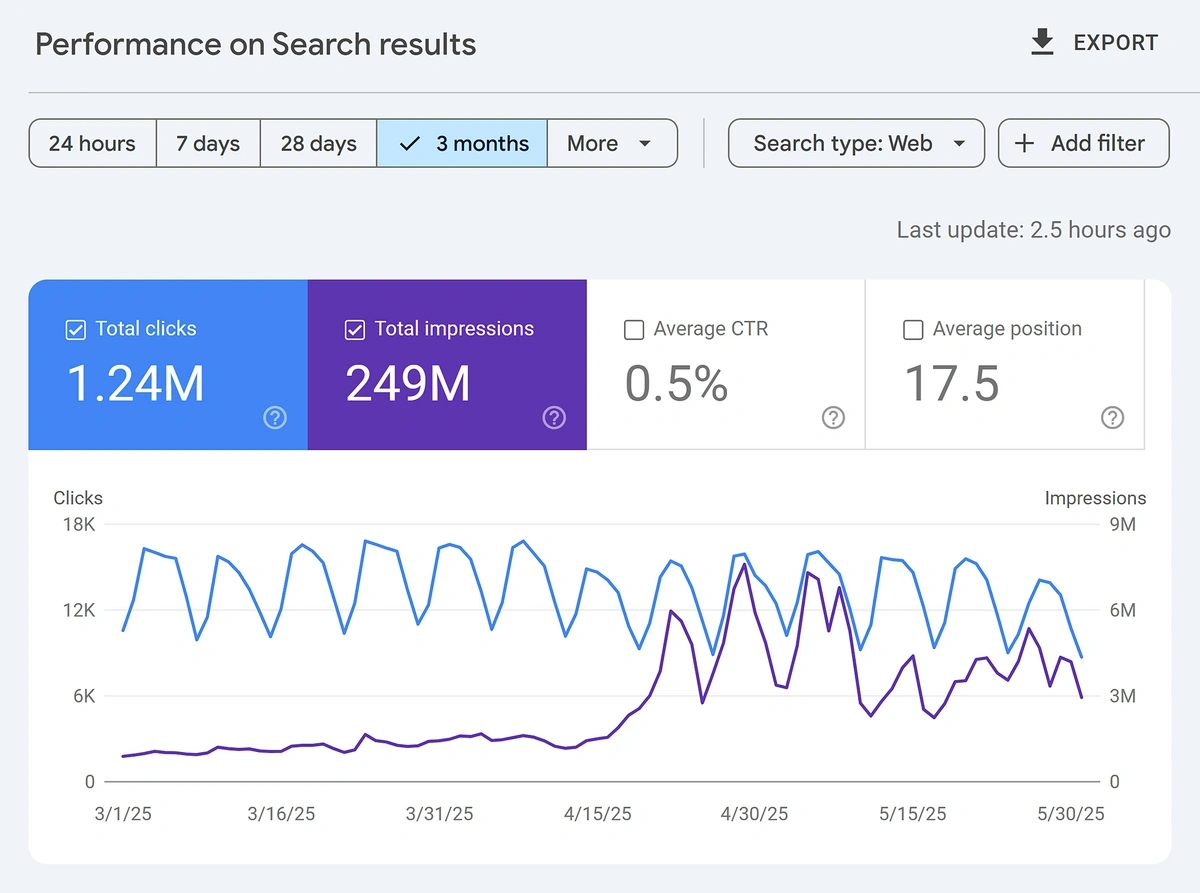Open help icon on Total clicks card
This screenshot has height=893, width=1200.
click(275, 418)
